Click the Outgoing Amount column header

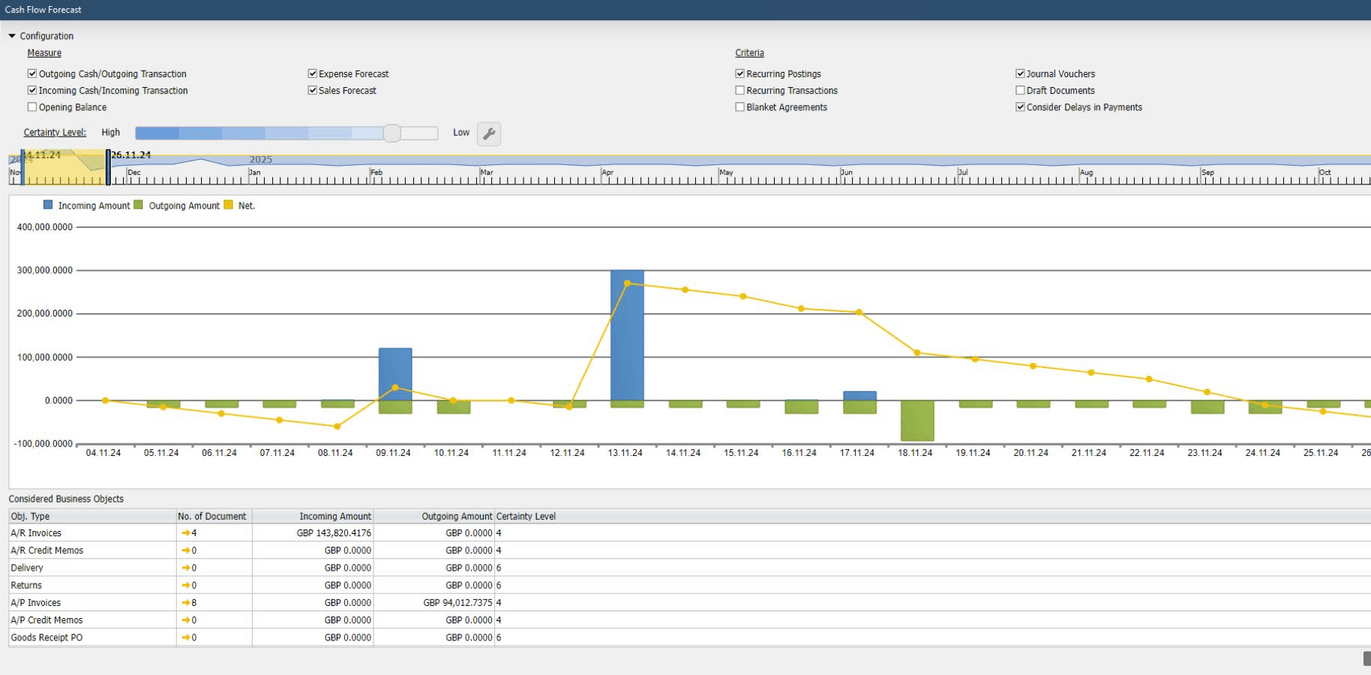(434, 516)
